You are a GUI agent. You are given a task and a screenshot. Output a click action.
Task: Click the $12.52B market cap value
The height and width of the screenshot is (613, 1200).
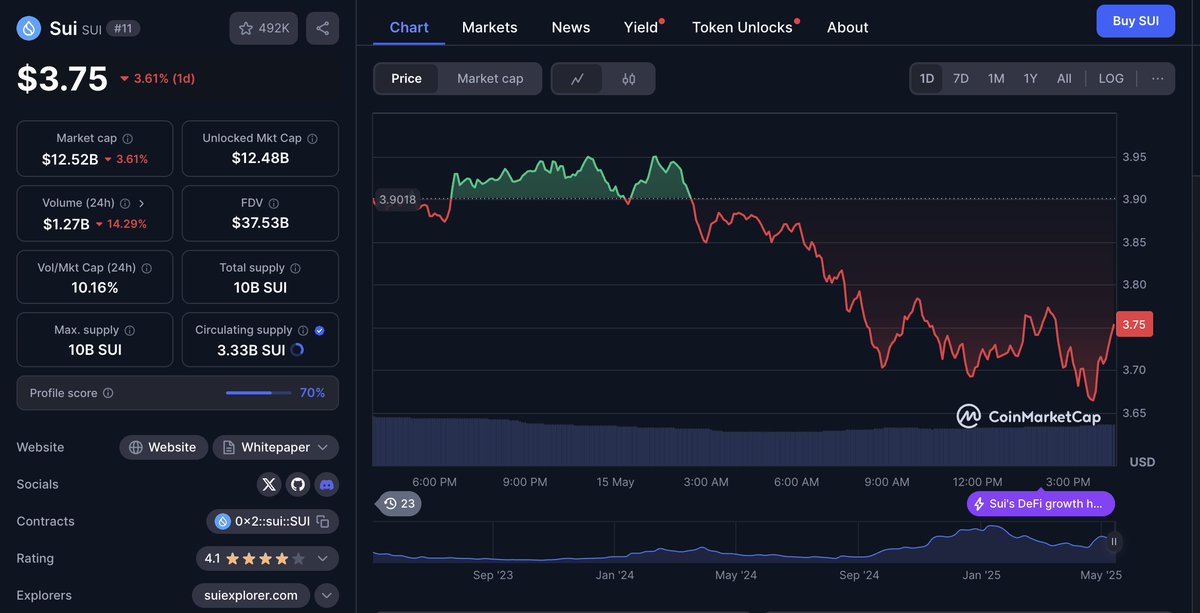tap(70, 159)
